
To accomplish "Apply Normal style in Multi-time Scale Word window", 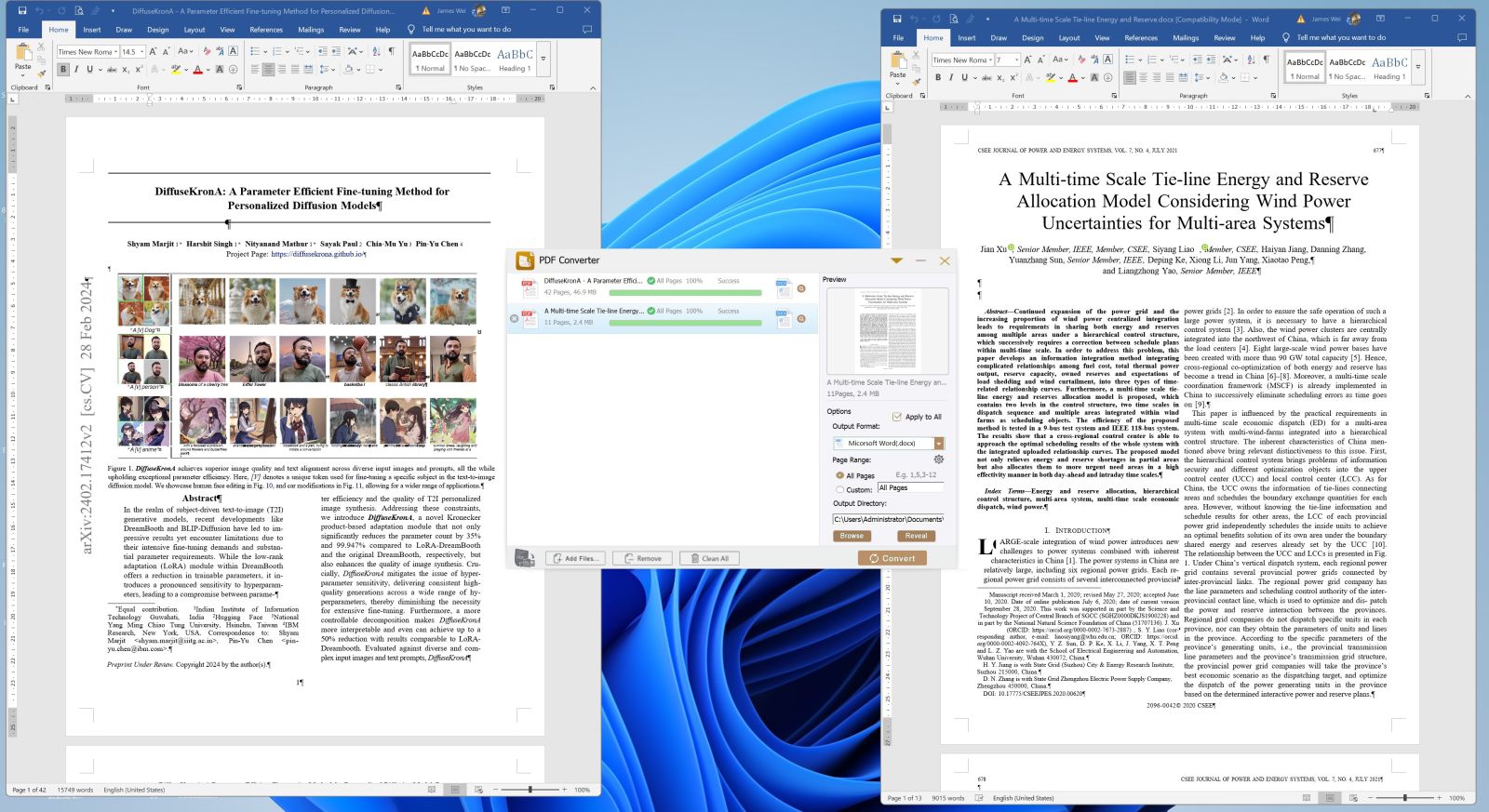I will (1304, 69).
